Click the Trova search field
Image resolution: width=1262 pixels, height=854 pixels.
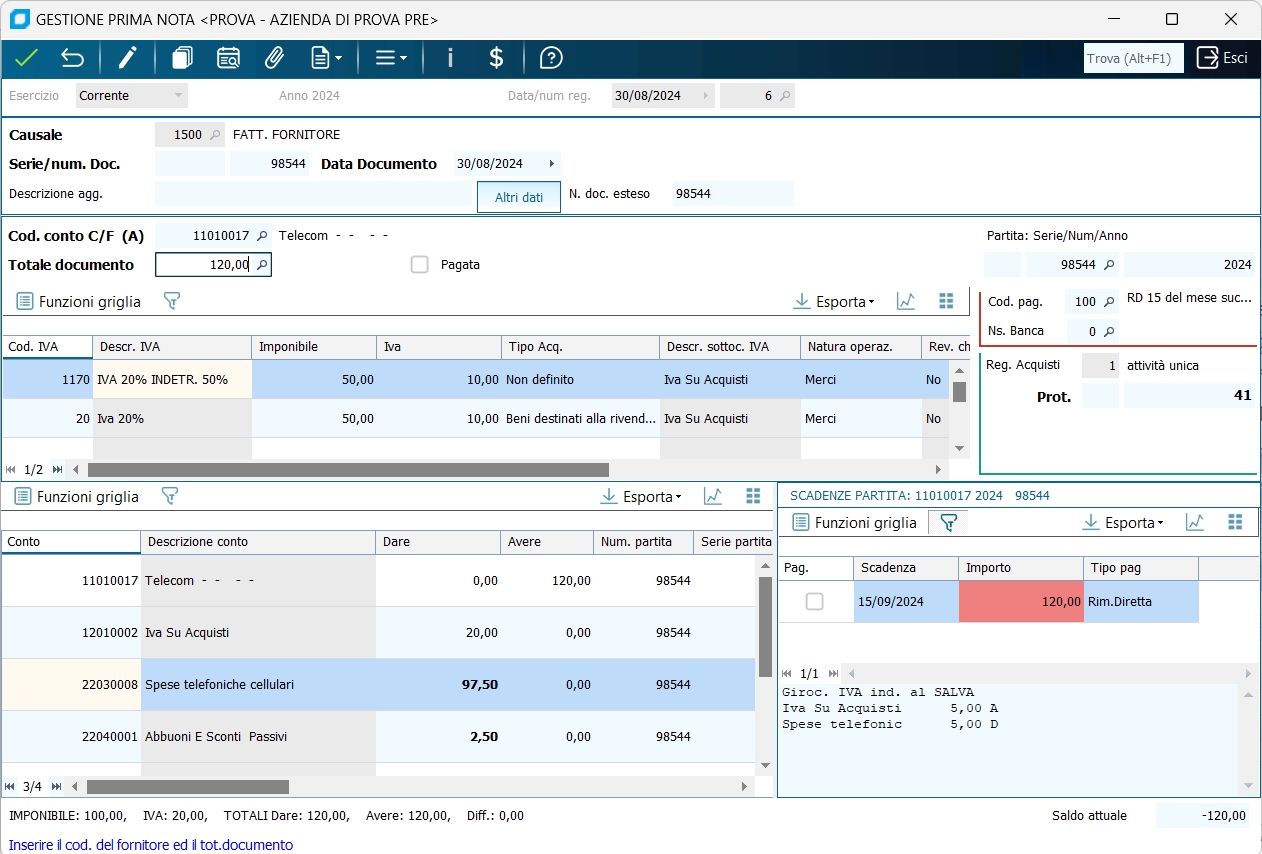coord(1133,58)
